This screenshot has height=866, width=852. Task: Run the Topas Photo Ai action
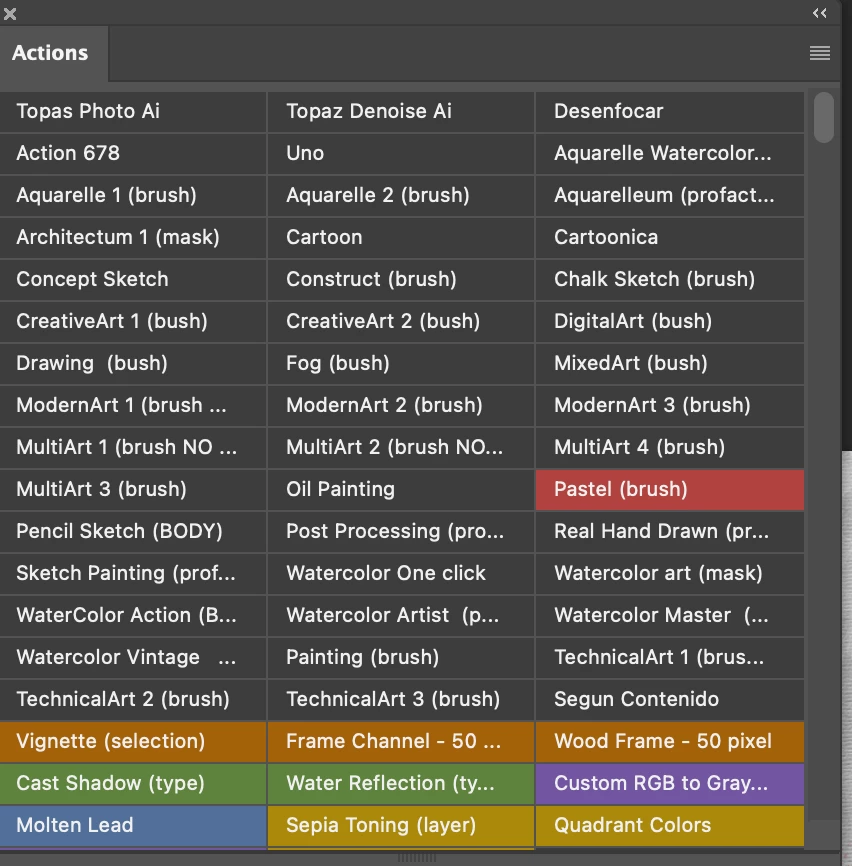pyautogui.click(x=133, y=112)
